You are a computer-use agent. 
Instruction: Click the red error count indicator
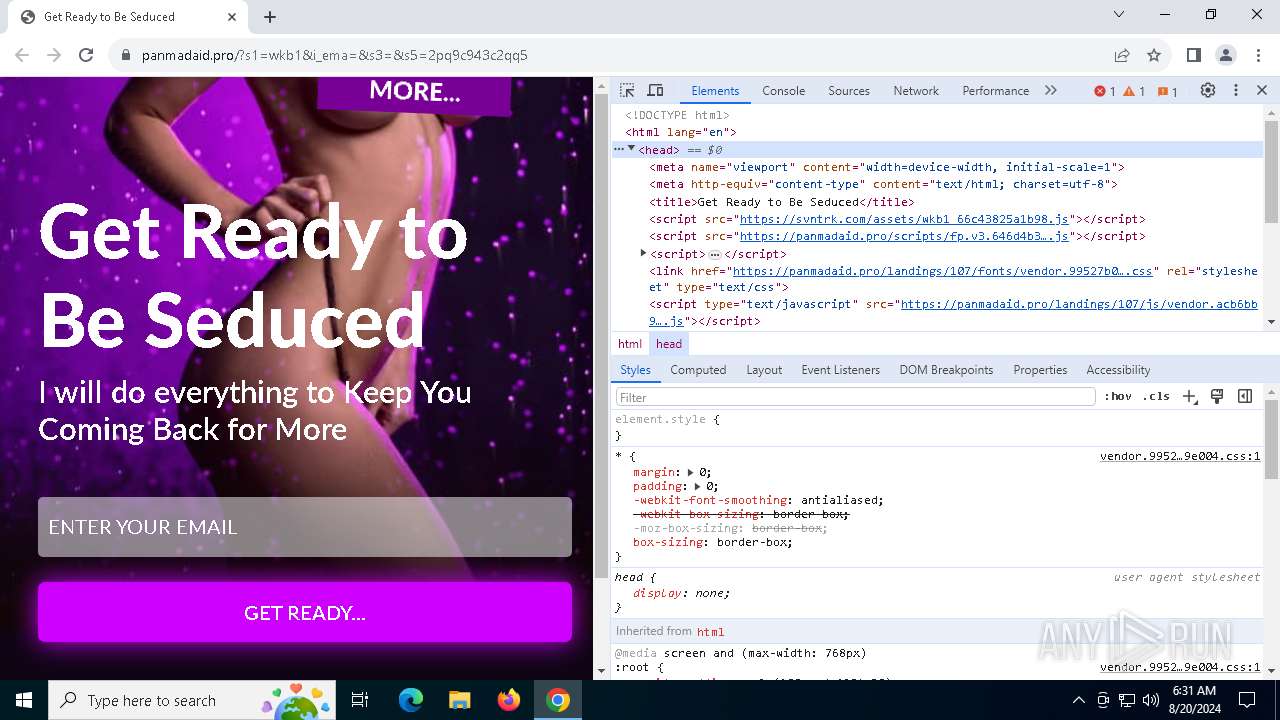click(x=1105, y=91)
